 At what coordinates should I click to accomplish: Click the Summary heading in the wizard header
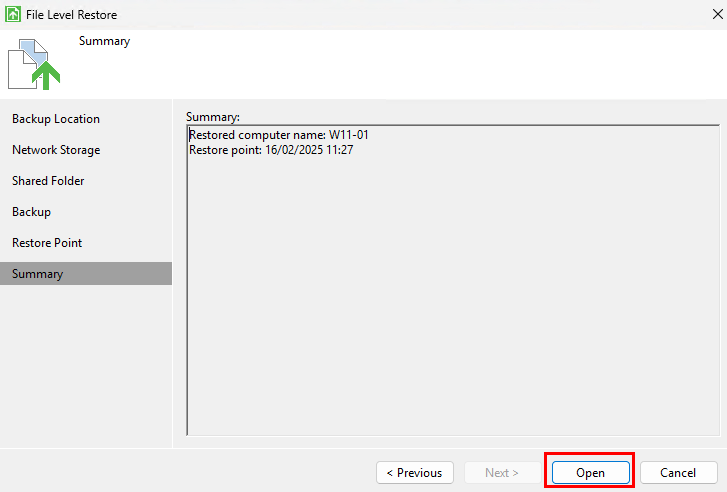[104, 42]
